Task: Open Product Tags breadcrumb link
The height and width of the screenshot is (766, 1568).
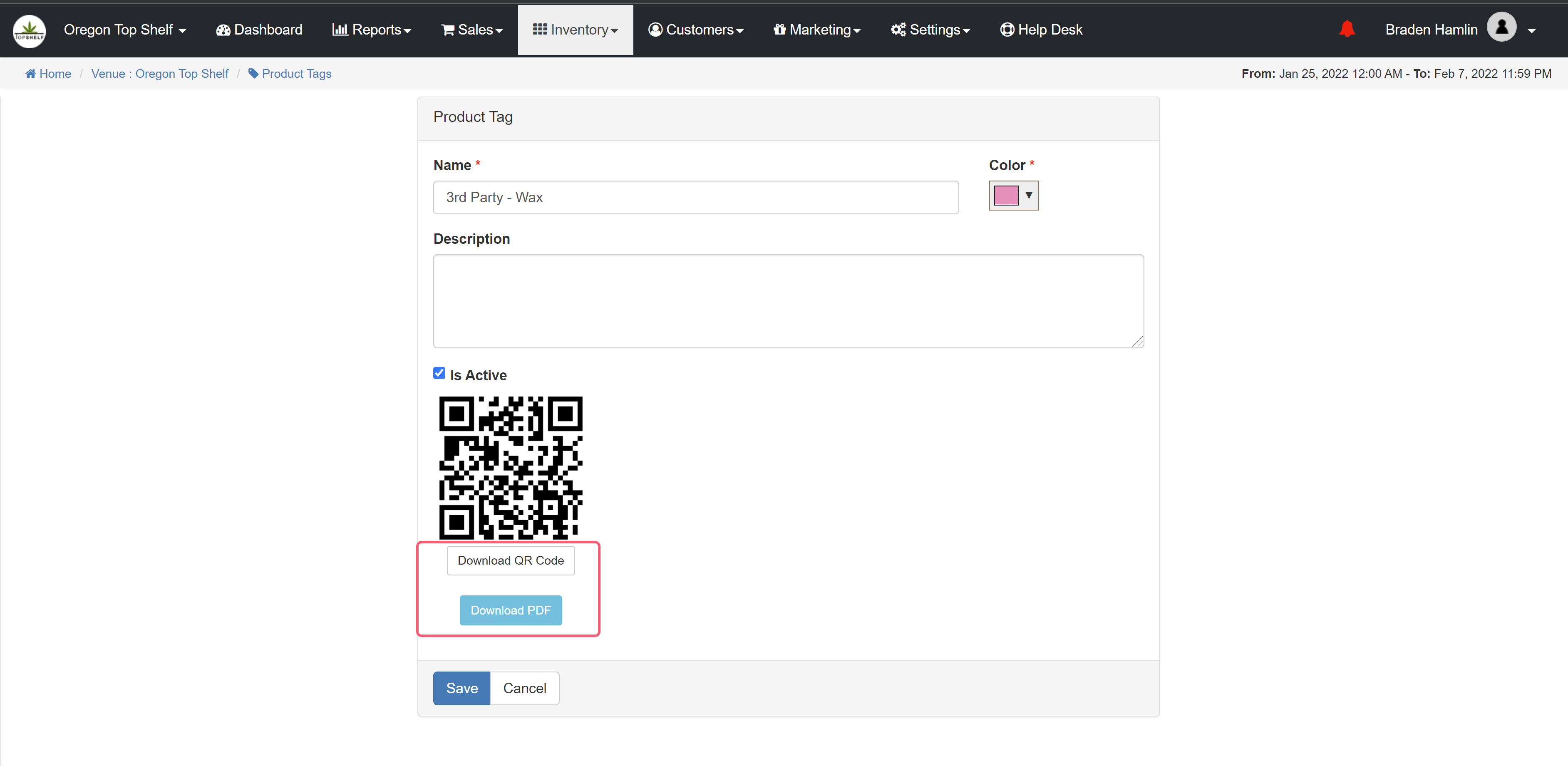Action: [296, 74]
